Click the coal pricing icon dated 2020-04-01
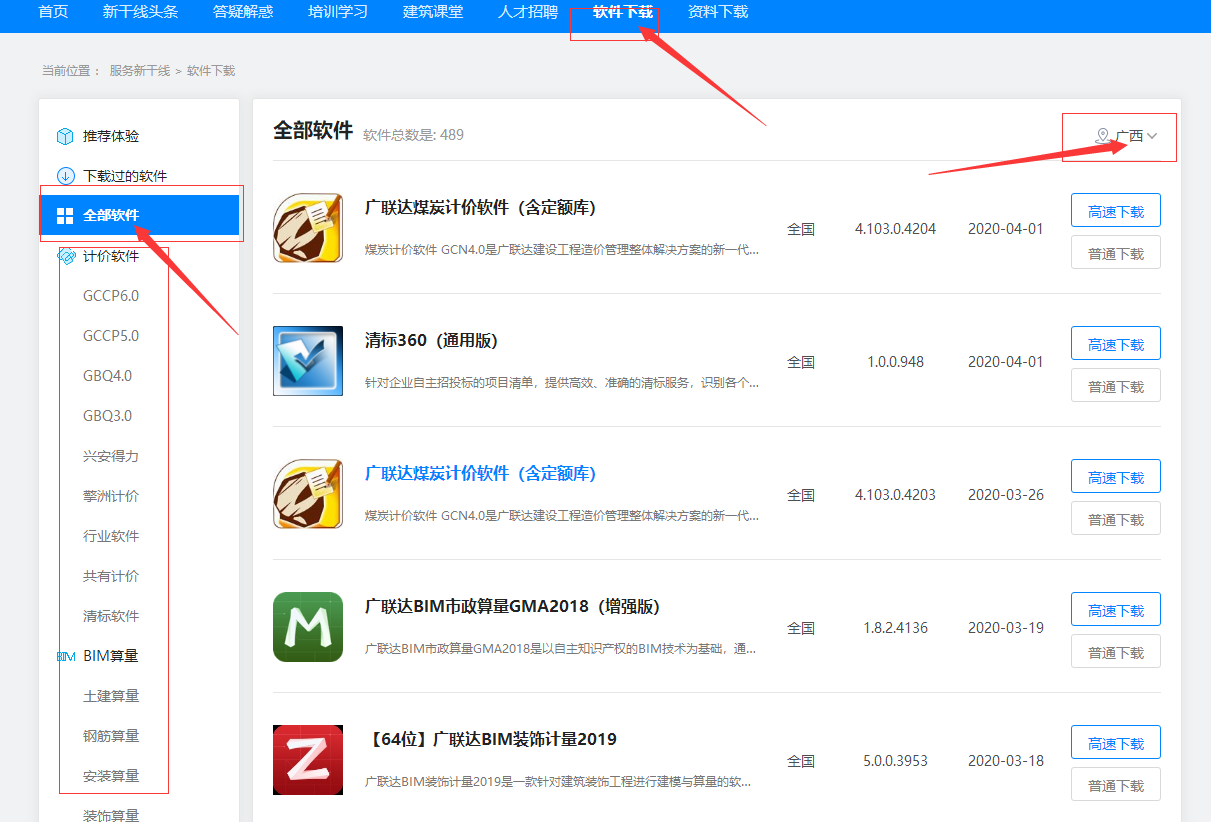Viewport: 1211px width, 822px height. 308,228
